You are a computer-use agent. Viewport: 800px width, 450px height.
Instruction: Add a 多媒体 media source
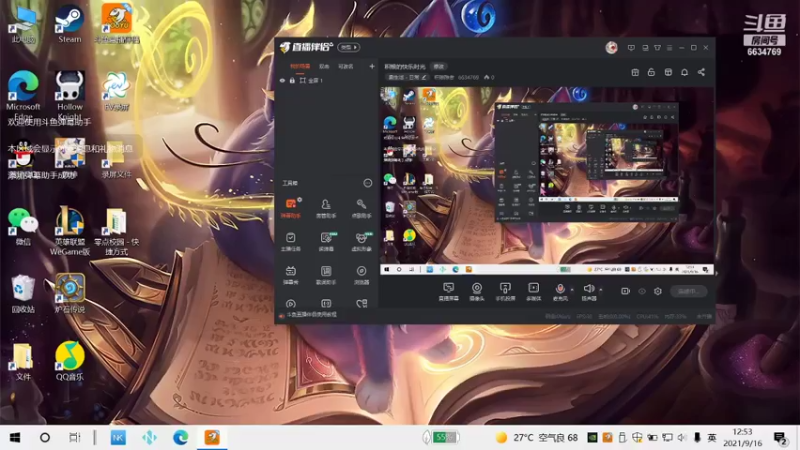(x=533, y=291)
